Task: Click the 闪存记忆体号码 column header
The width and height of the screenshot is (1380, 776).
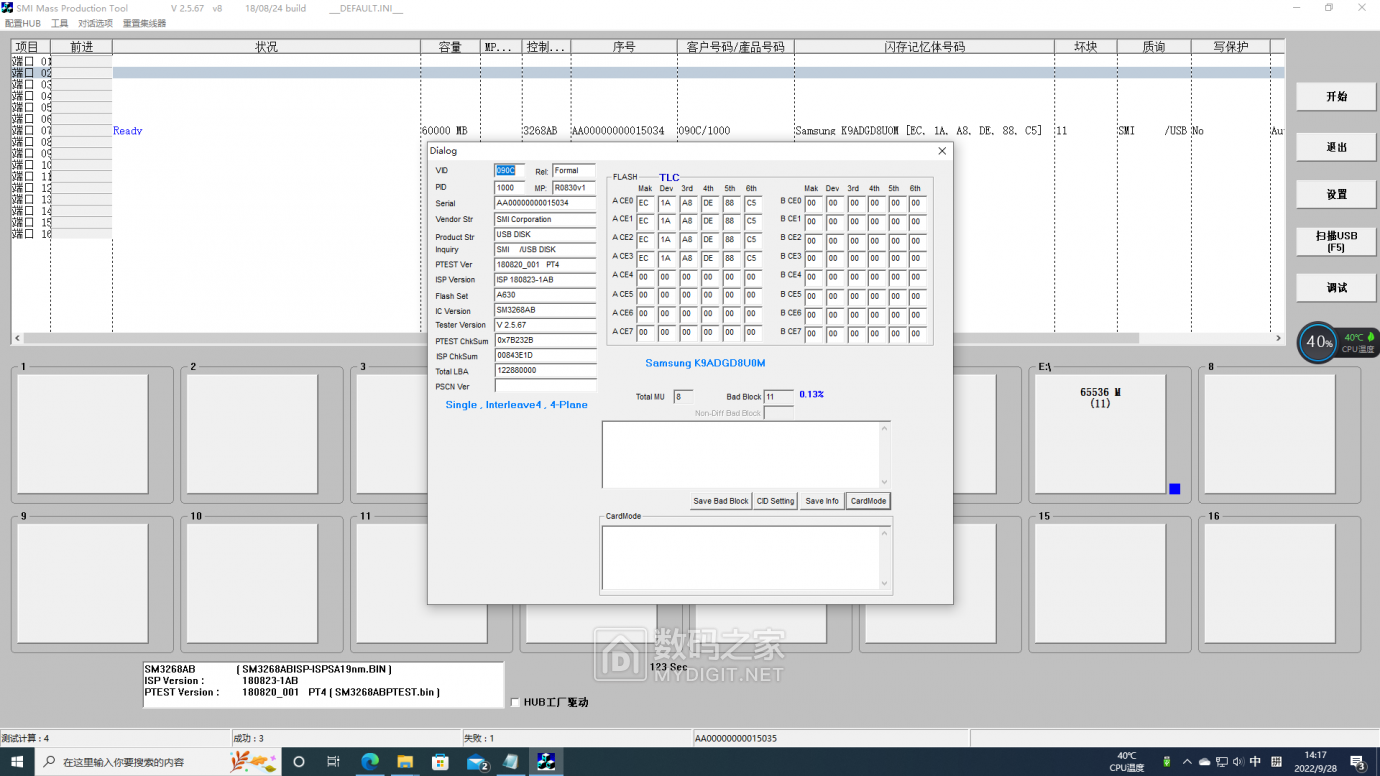Action: pos(924,47)
